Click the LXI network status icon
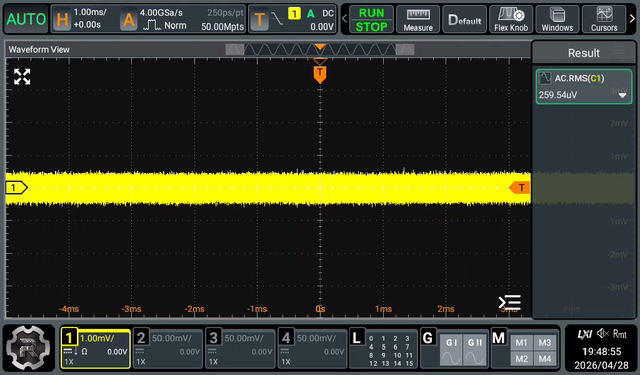This screenshot has width=640, height=375. [x=584, y=334]
